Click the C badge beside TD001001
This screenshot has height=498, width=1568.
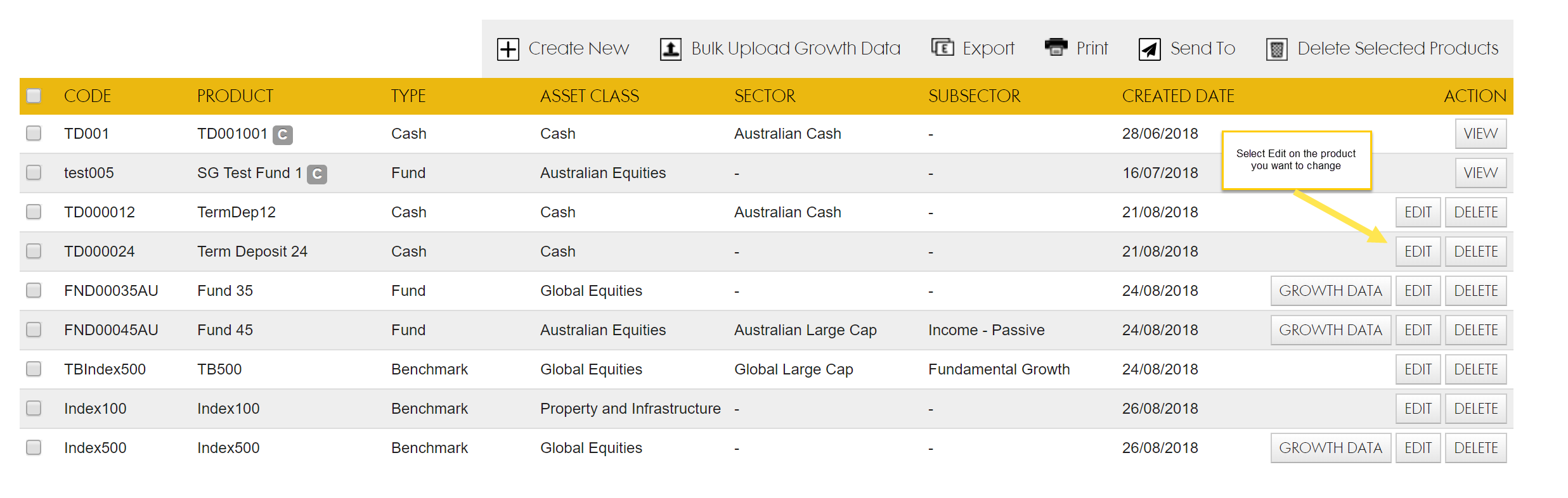[x=283, y=135]
